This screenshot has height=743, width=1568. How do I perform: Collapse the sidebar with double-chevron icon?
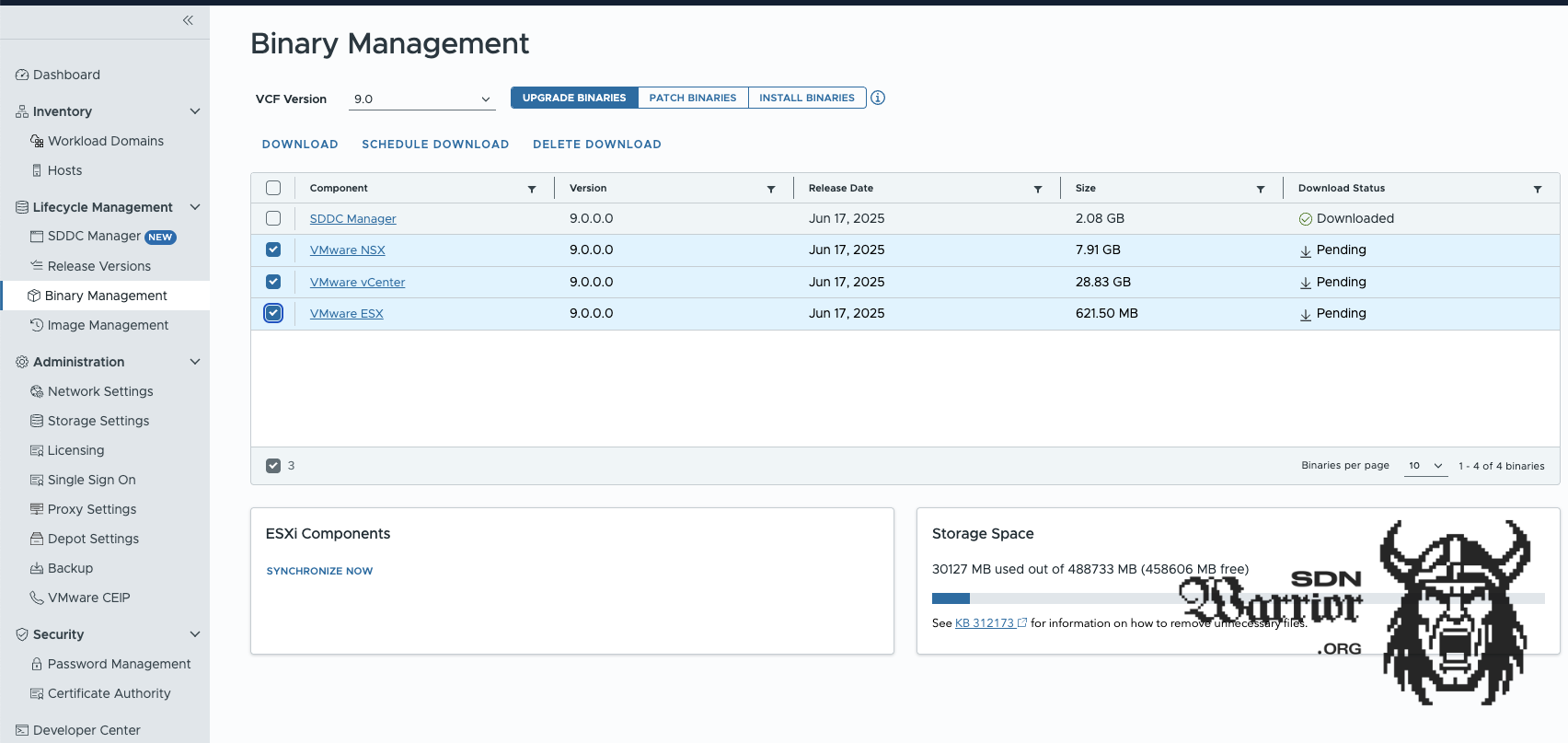(x=188, y=20)
